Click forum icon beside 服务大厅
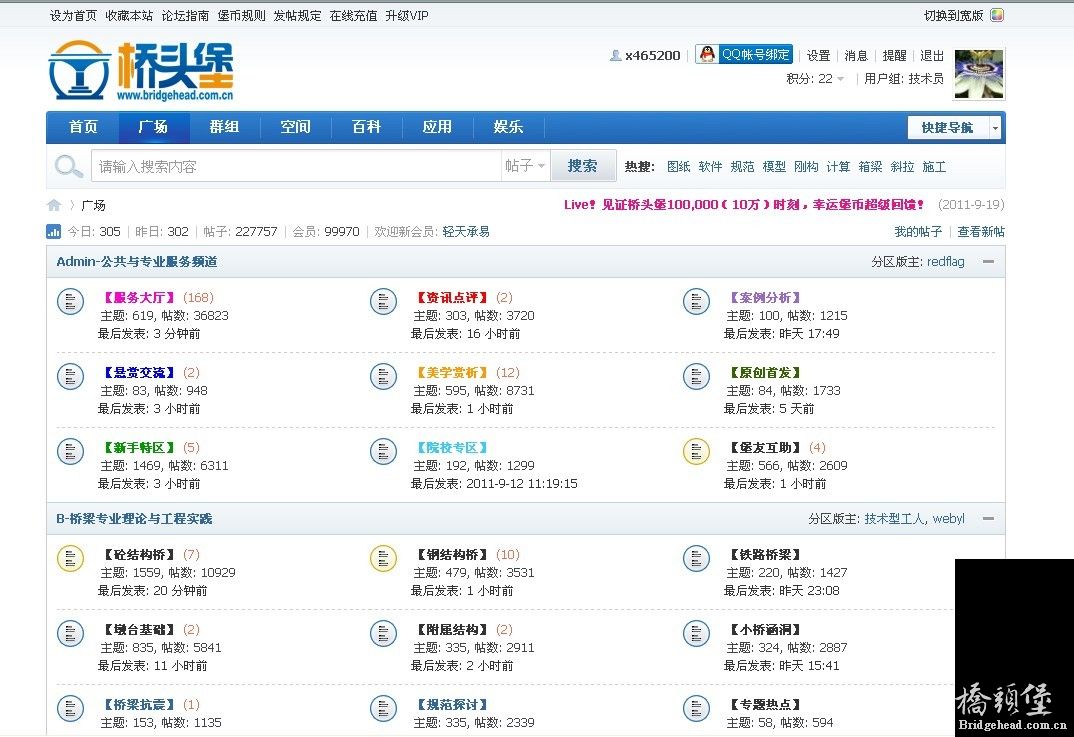Screen dimensions: 1074x737 70,301
